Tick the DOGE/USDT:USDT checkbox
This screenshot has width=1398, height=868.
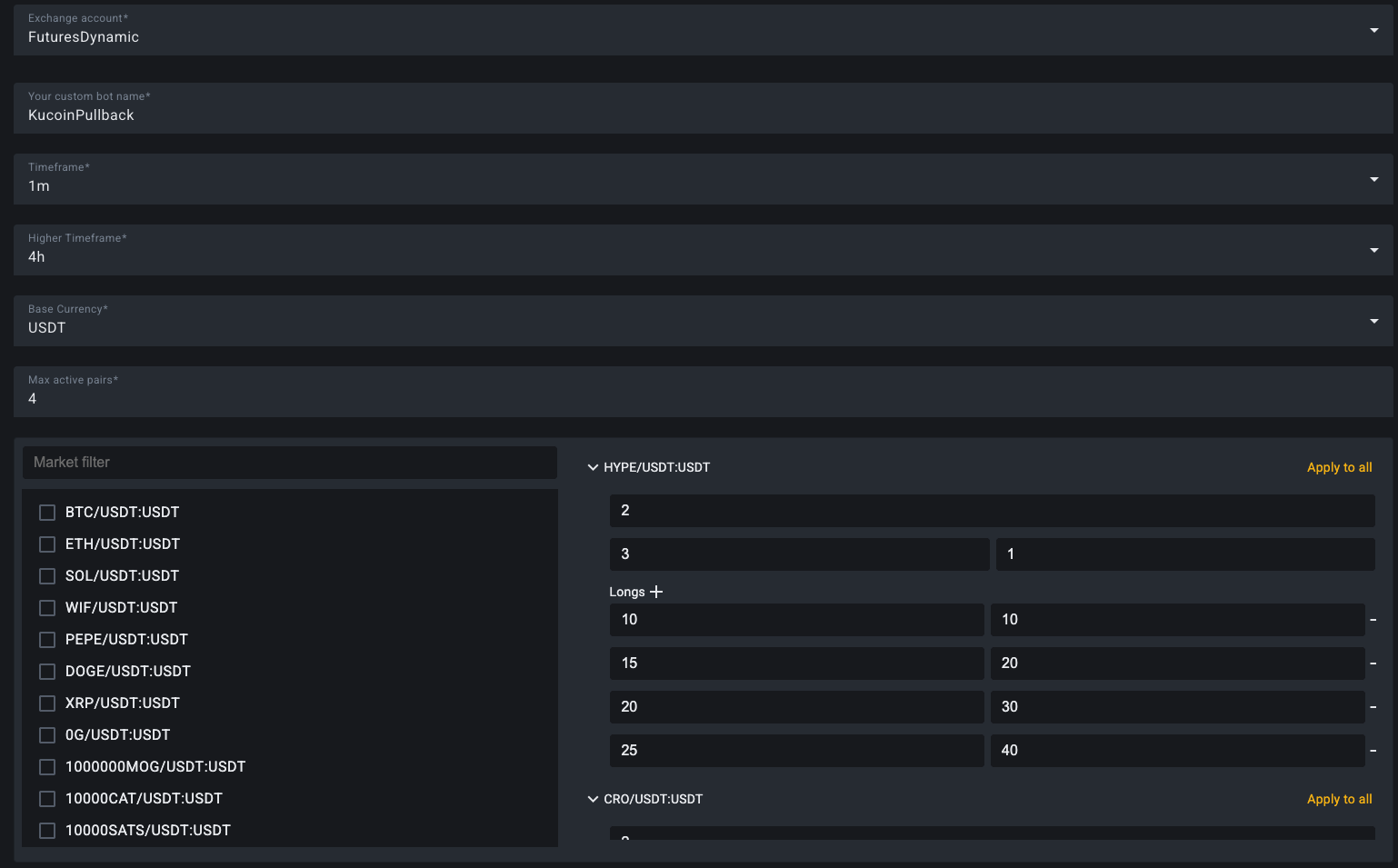47,672
